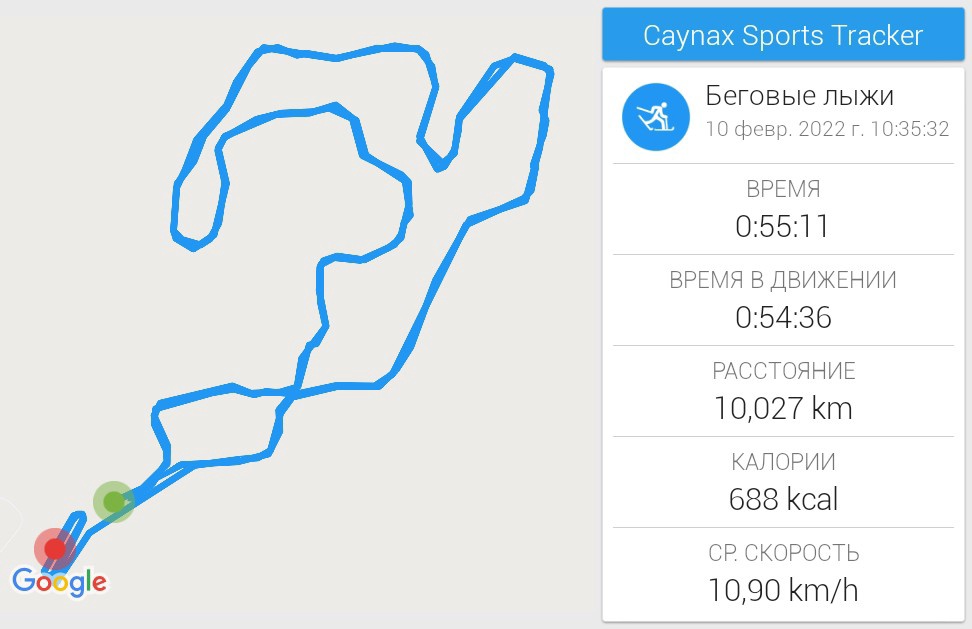The height and width of the screenshot is (629, 972).
Task: Click the Google logo on map
Action: coord(59,582)
